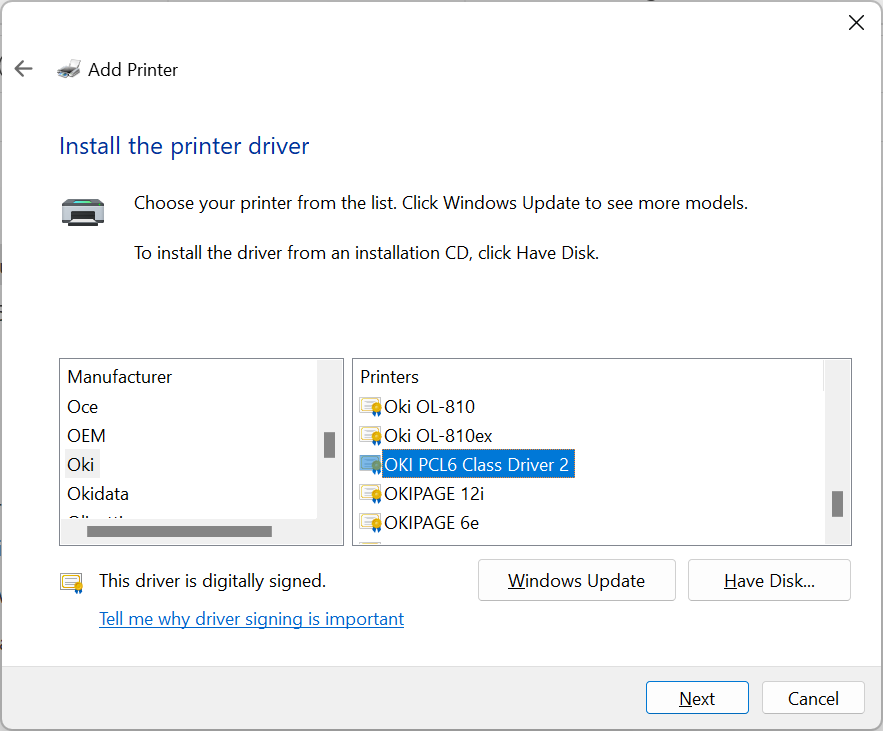Close the Add Printer dialog

click(x=856, y=23)
